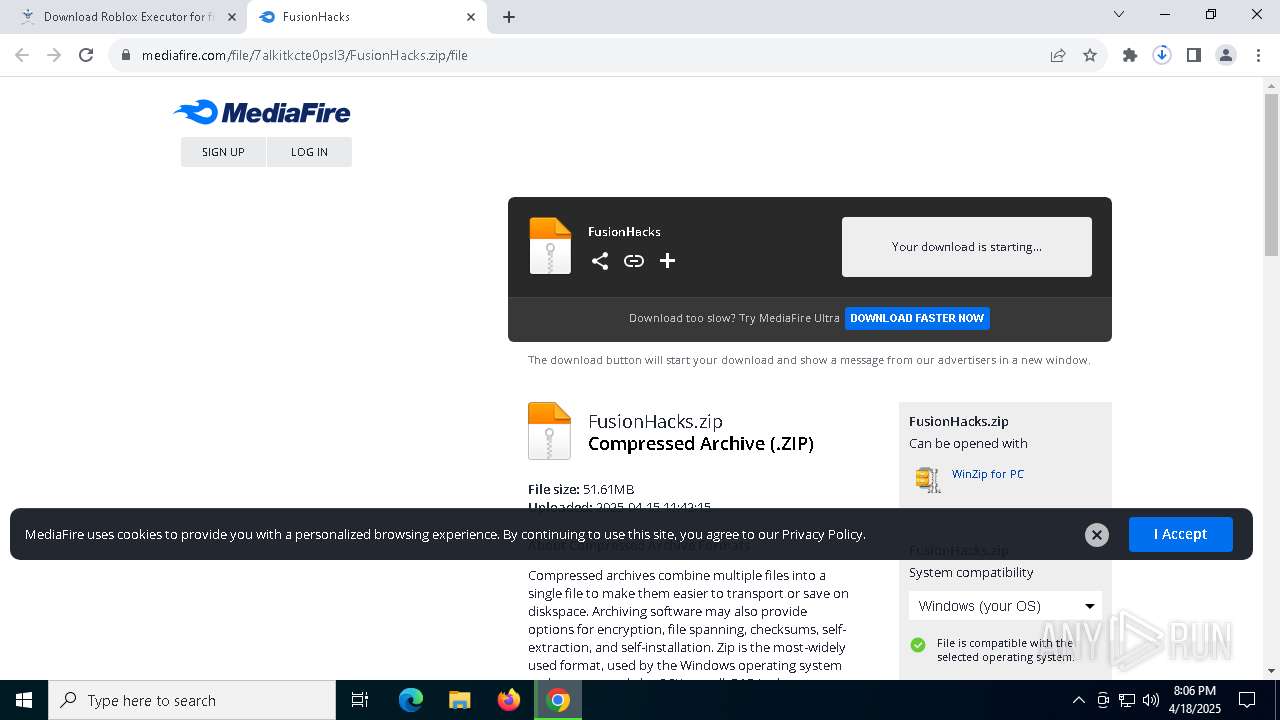This screenshot has height=720, width=1280.
Task: Click the network tray icon
Action: point(1127,700)
